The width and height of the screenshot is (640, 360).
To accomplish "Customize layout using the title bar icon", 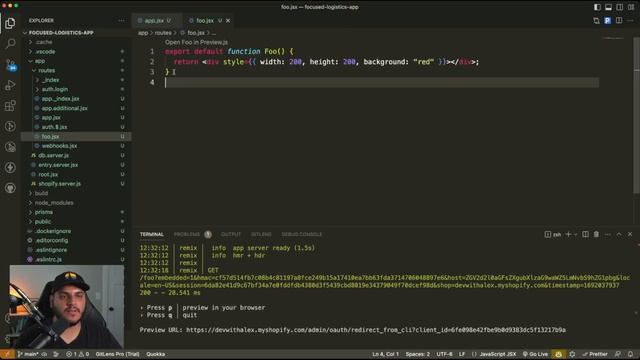I will coord(631,7).
